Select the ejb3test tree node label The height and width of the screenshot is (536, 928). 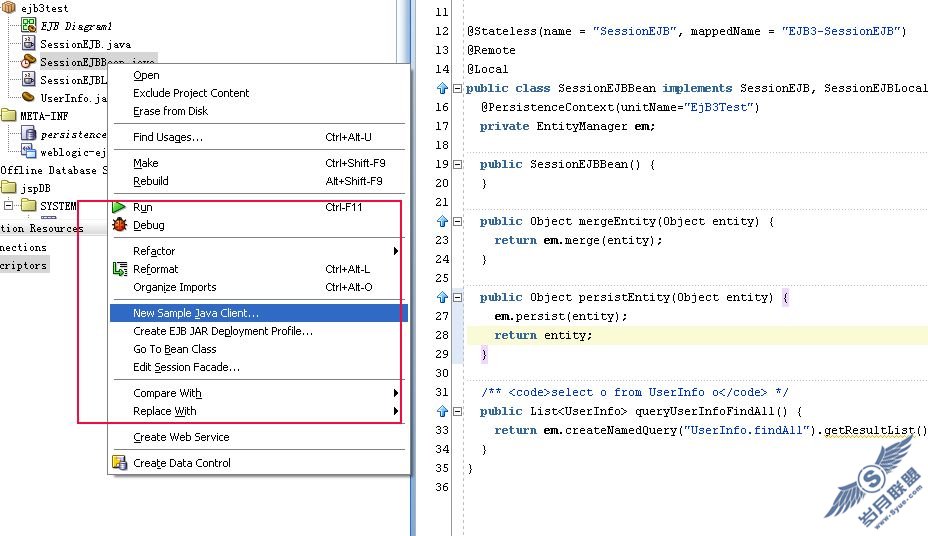click(44, 8)
